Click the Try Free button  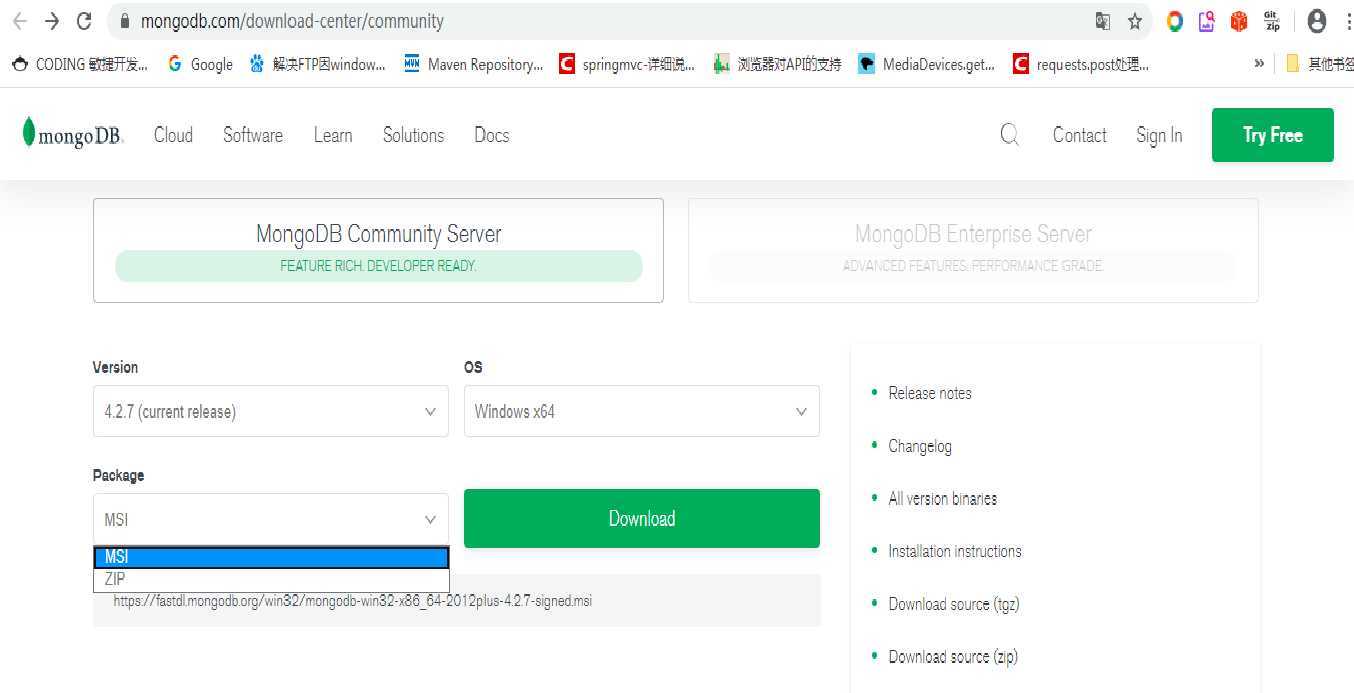tap(1273, 135)
